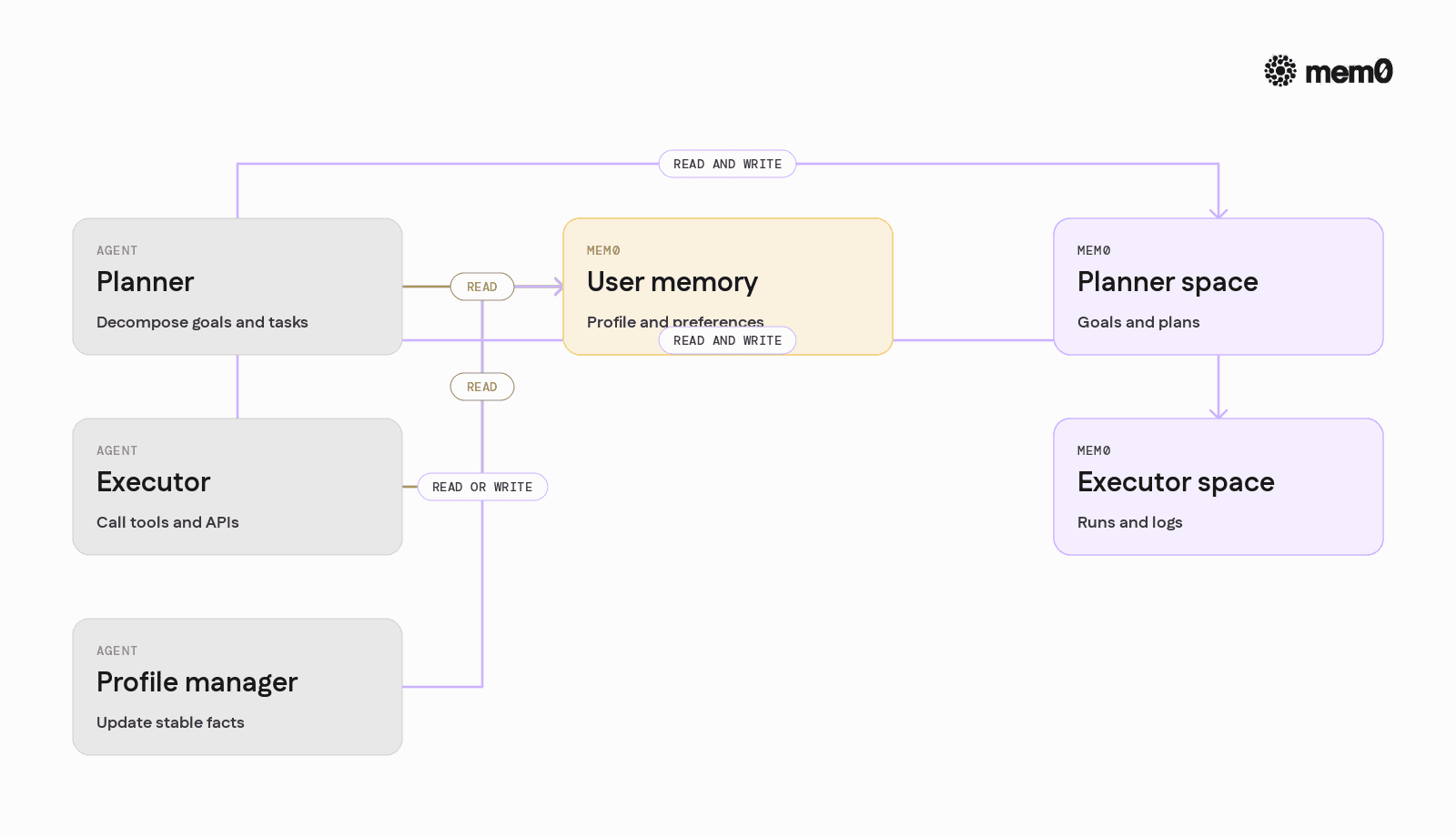Click the READ label above Executor

[482, 387]
